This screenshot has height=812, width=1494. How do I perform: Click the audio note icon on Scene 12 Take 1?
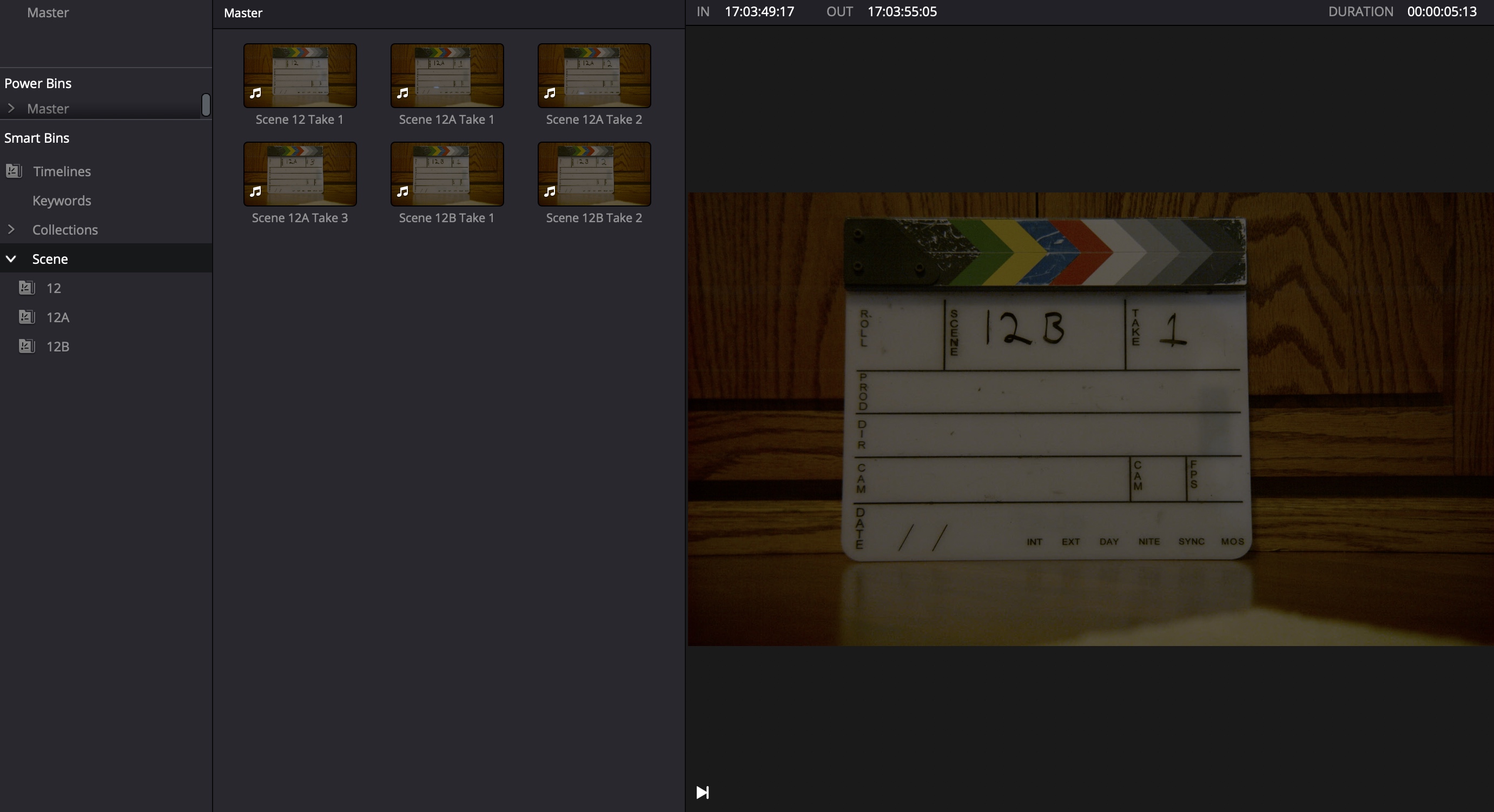256,93
